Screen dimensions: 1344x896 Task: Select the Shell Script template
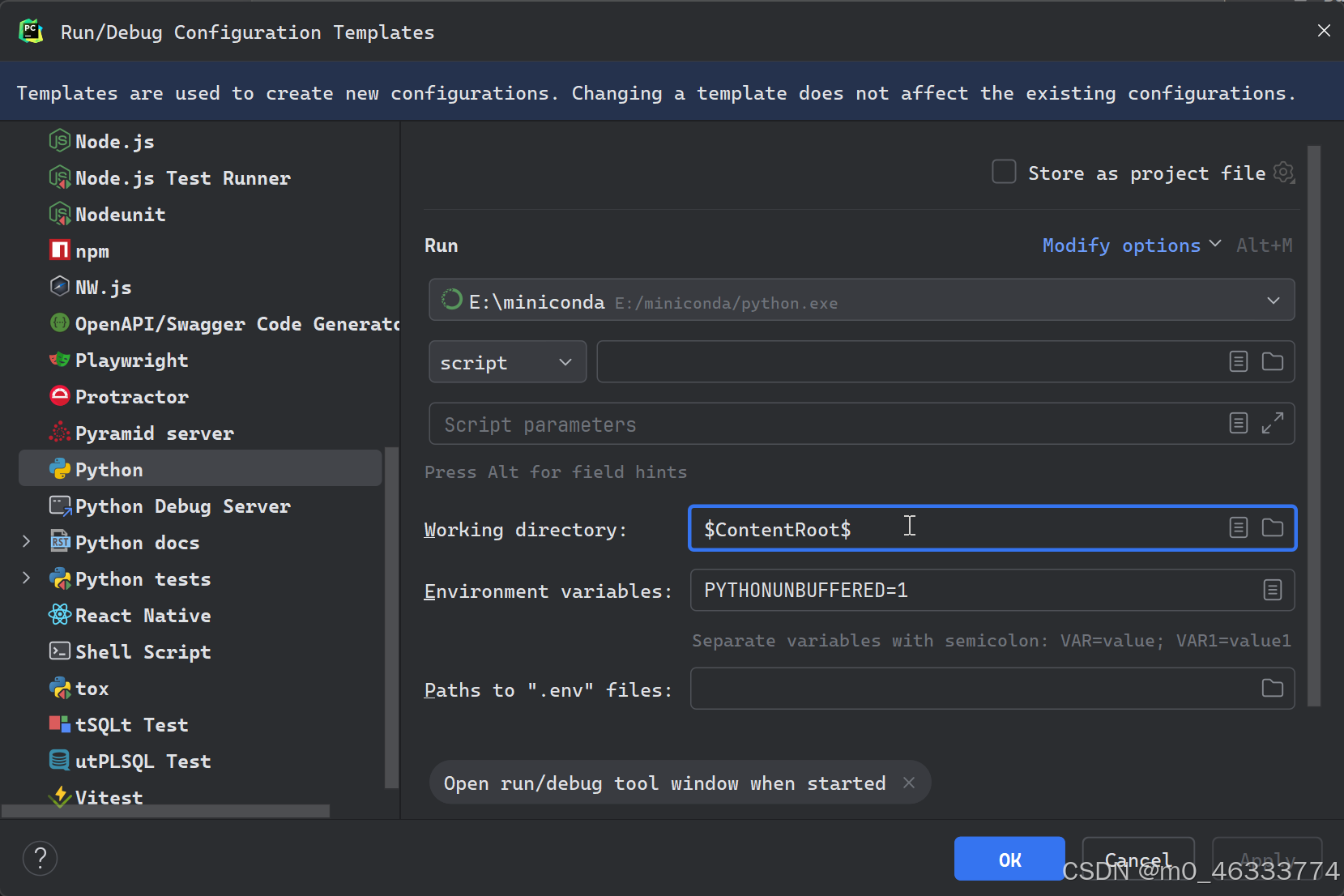point(143,651)
